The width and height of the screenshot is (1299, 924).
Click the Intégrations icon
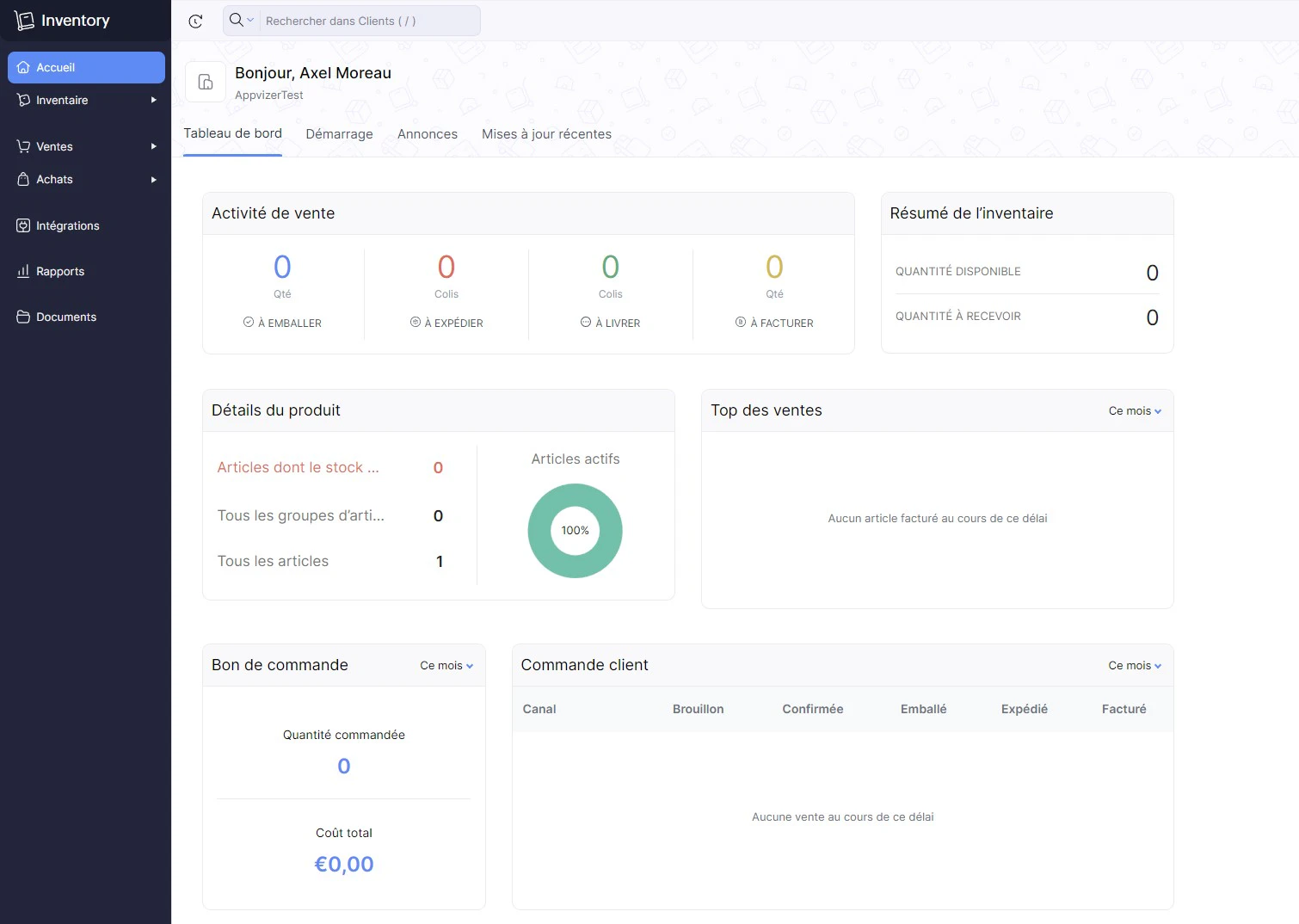pos(23,225)
